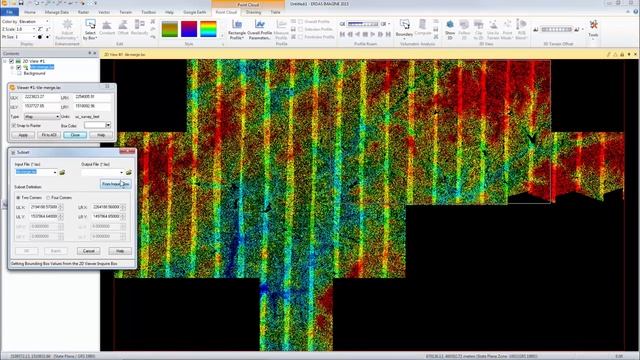This screenshot has height=360, width=640.
Task: Toggle the Background layer checkbox
Action: [19, 73]
